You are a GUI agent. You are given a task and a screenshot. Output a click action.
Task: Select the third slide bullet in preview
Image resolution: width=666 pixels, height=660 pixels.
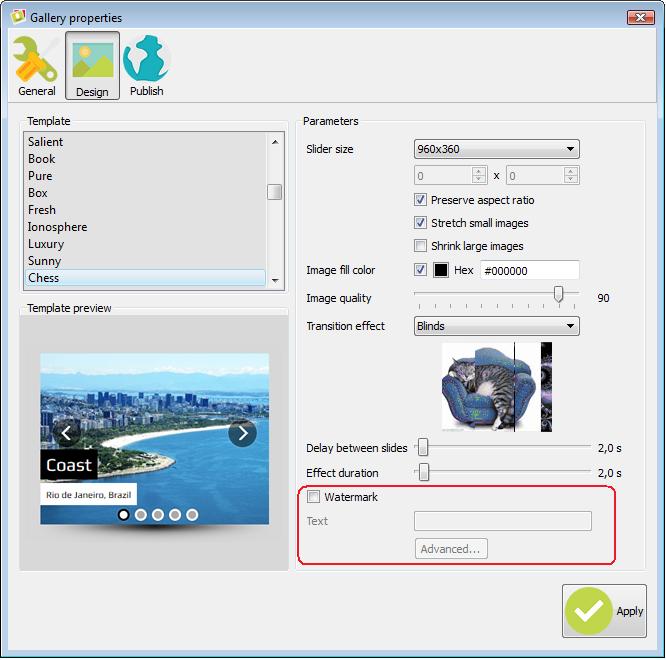coord(158,515)
